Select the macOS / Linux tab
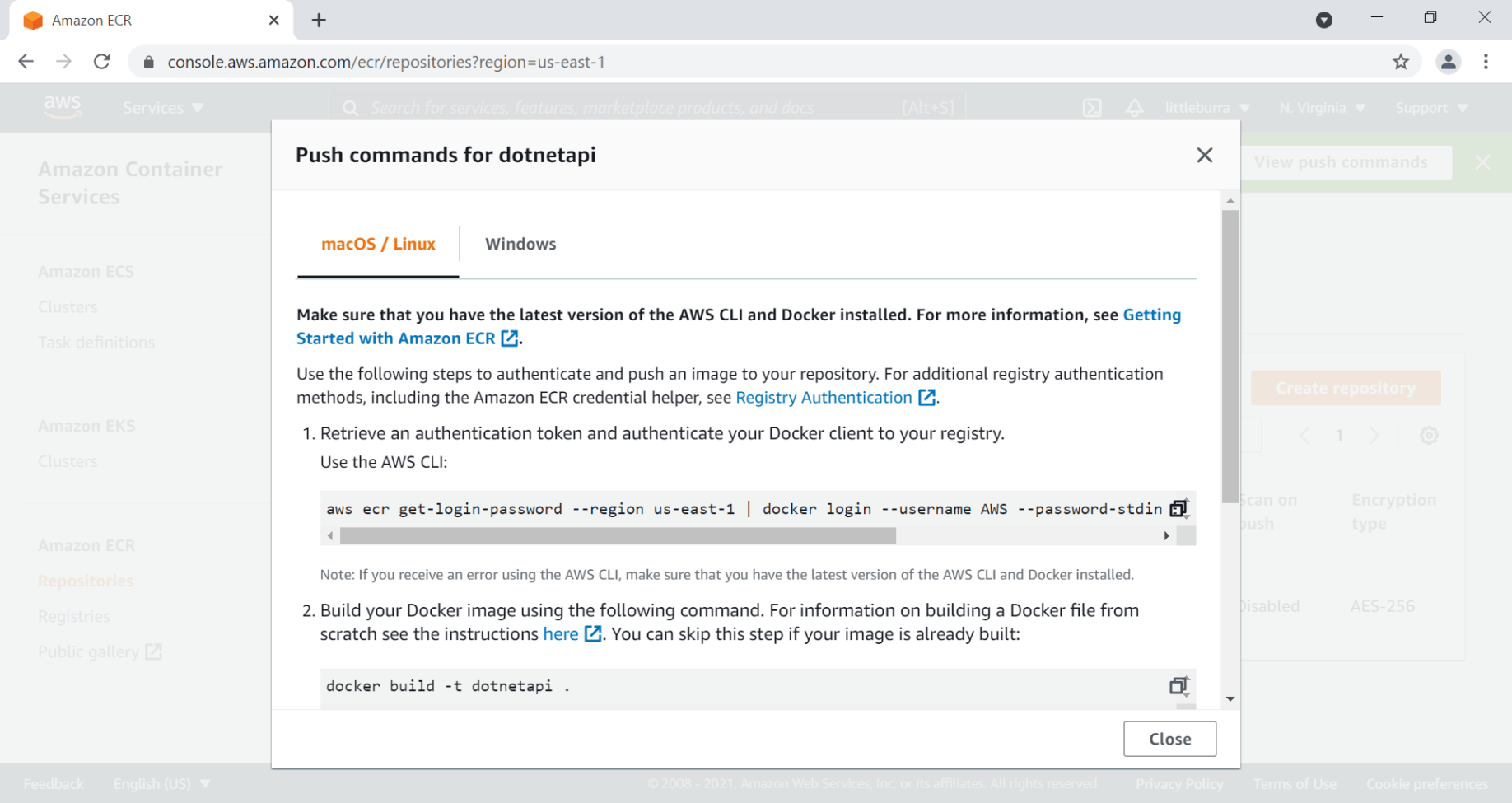 click(378, 244)
